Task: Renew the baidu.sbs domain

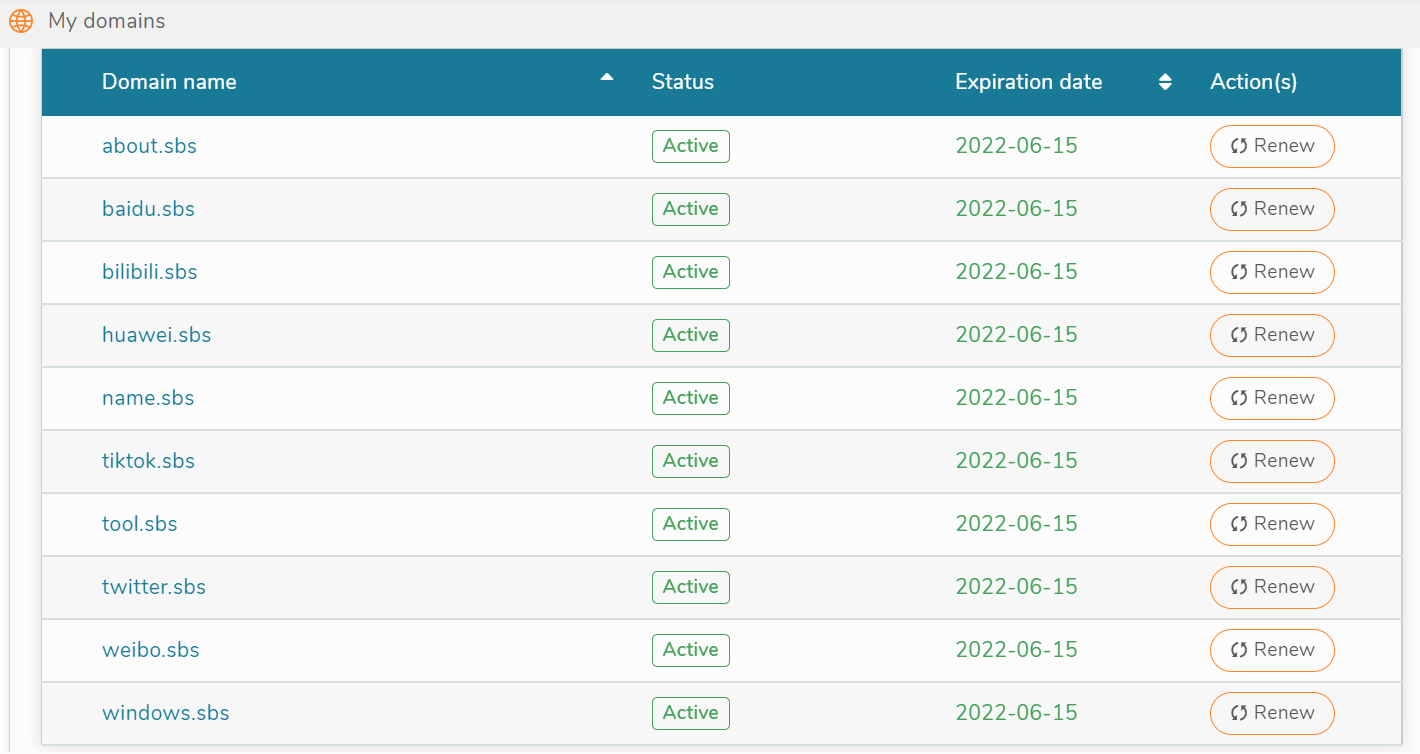Action: point(1272,209)
